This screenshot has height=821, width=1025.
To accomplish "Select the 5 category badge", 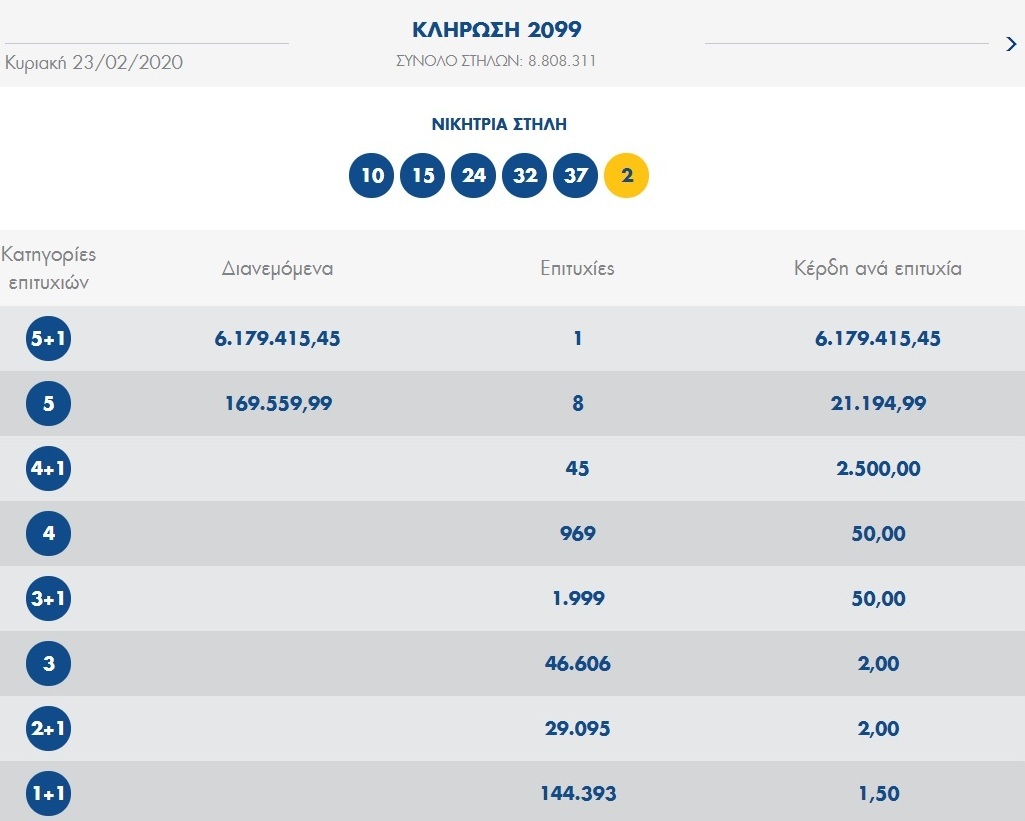I will [48, 404].
